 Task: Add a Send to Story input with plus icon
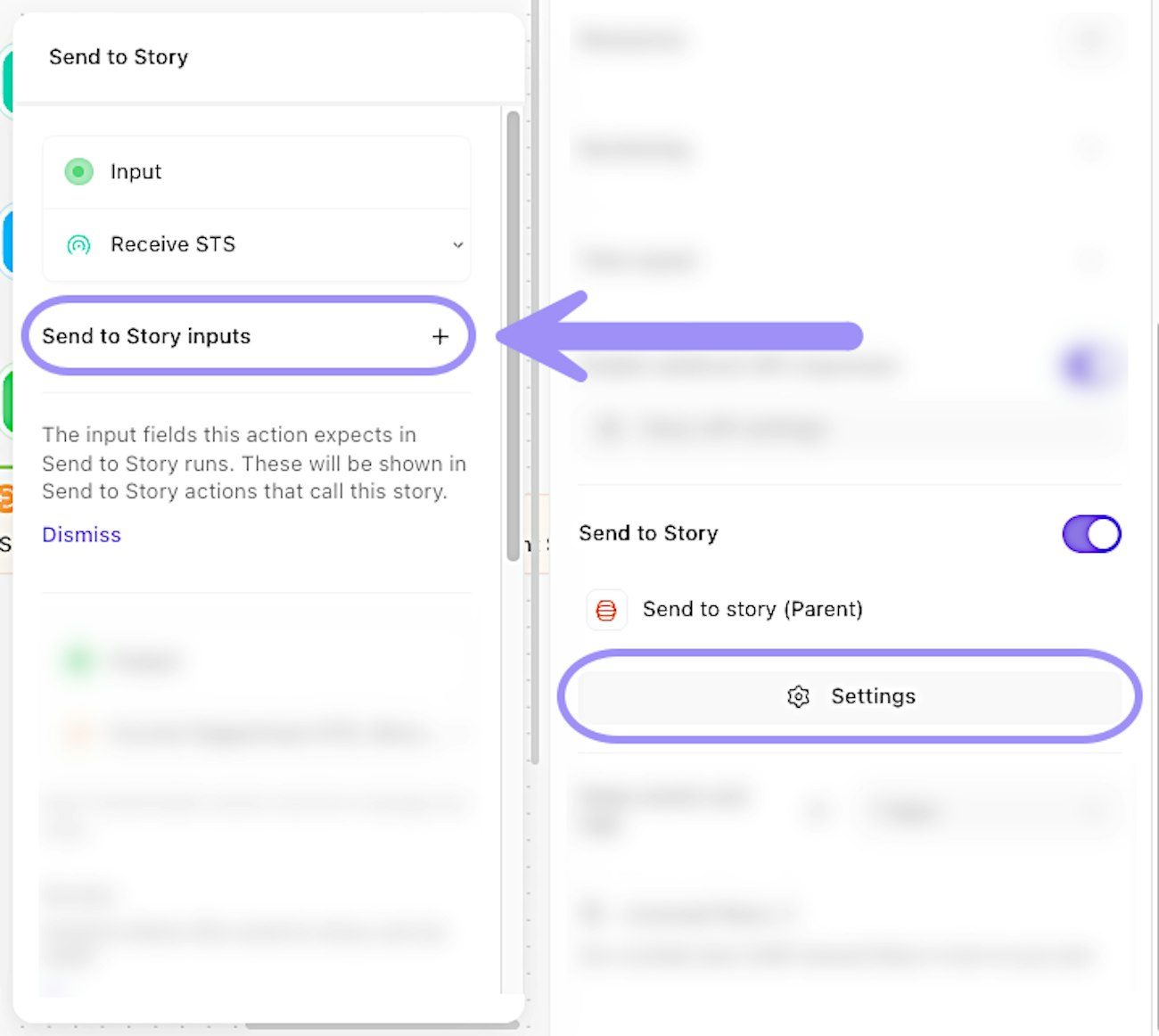440,336
